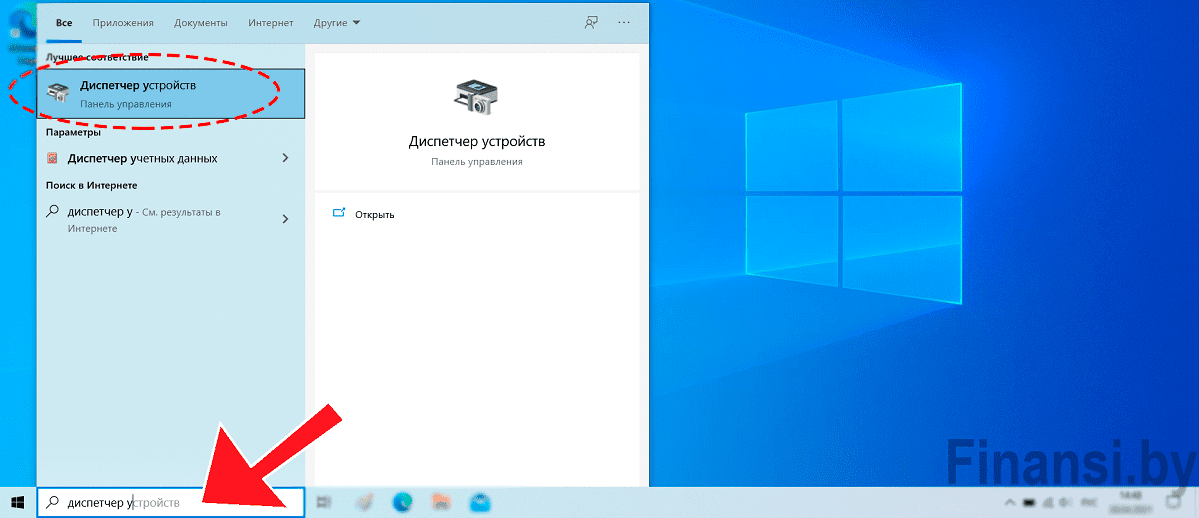Open the Windows Start button

coord(17,502)
